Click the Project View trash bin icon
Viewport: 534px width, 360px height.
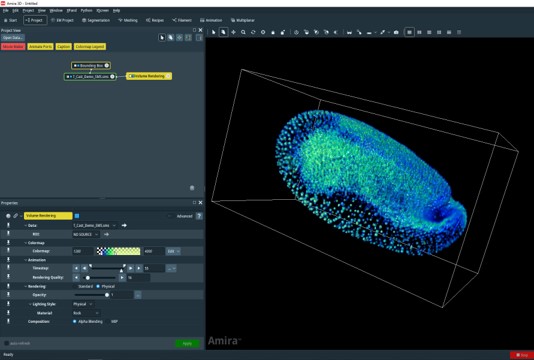[x=192, y=188]
